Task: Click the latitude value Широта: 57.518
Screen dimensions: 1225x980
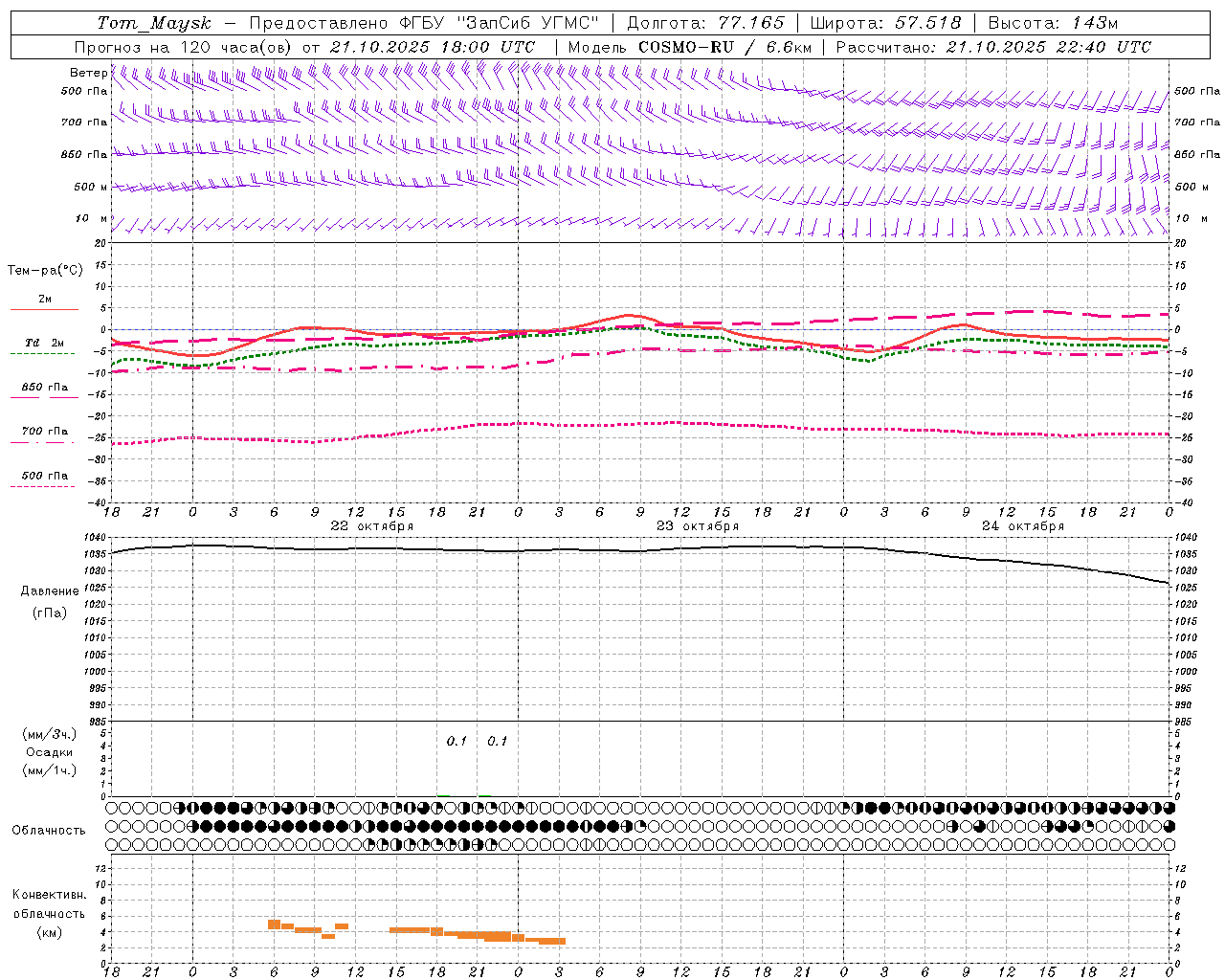Action: pyautogui.click(x=885, y=23)
